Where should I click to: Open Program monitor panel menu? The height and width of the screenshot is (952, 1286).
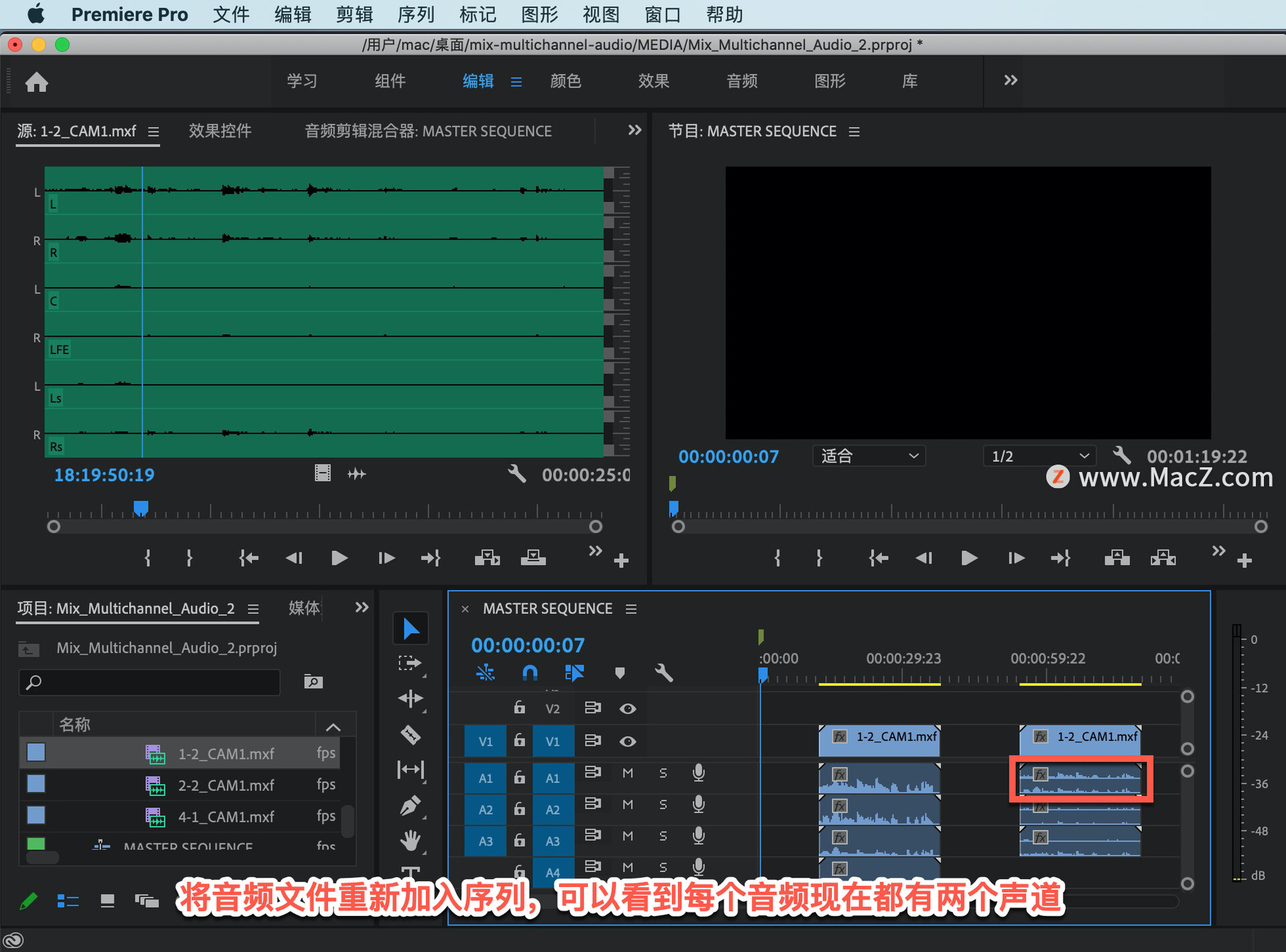click(x=854, y=132)
